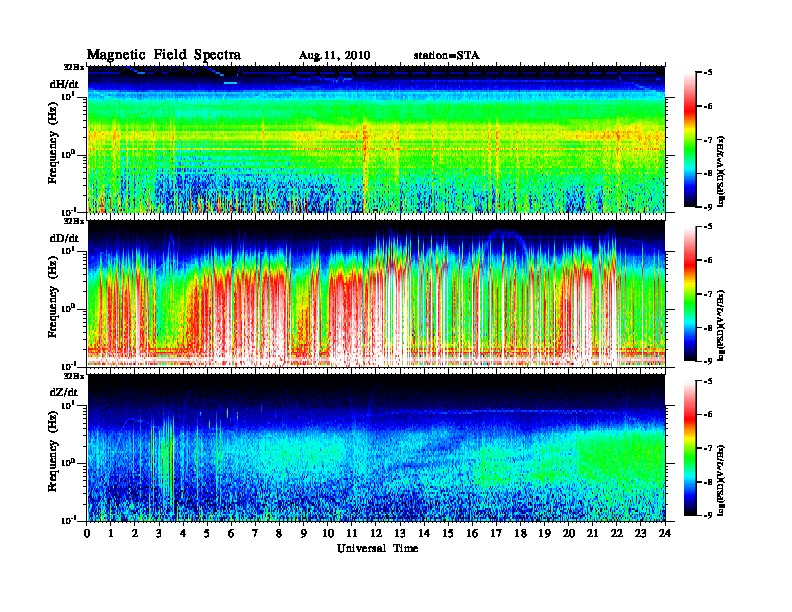The image size is (792, 612).
Task: Click hour tick label "17" on time axis
Action: click(x=496, y=533)
